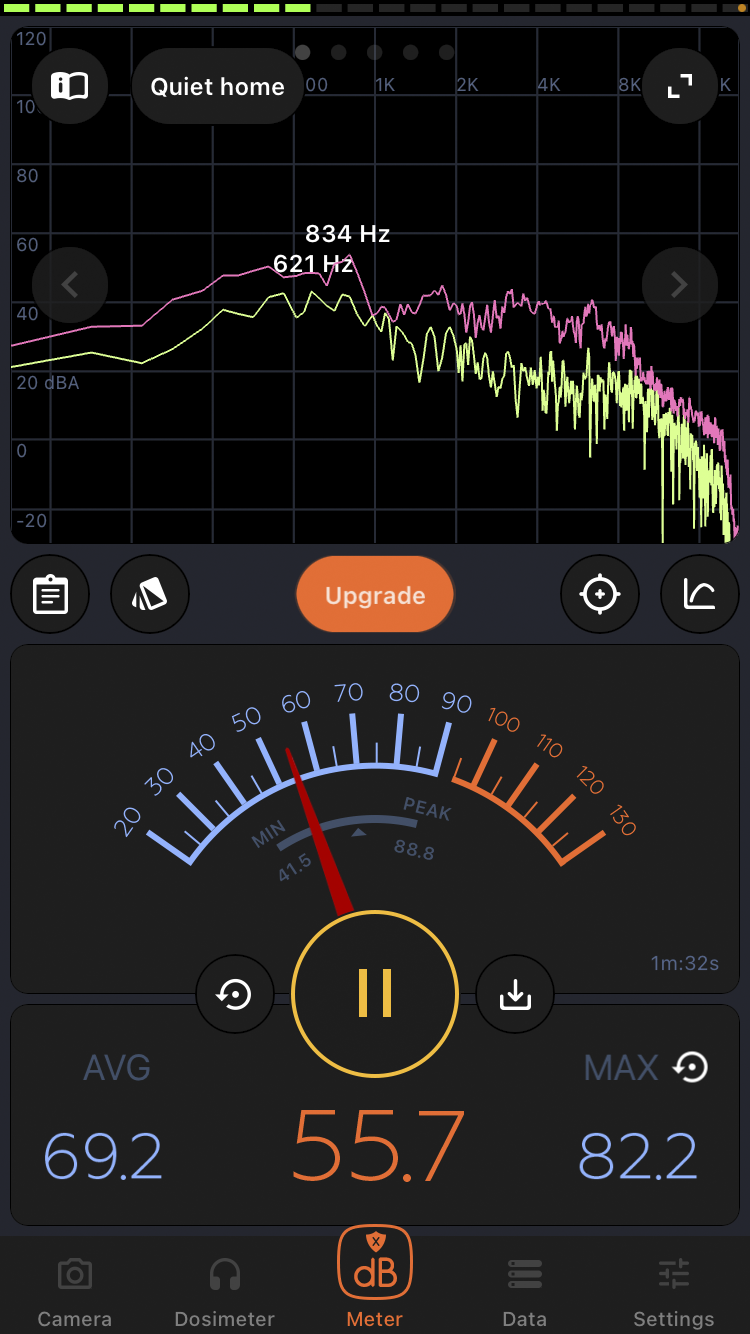Save the recording with the download icon

(515, 994)
